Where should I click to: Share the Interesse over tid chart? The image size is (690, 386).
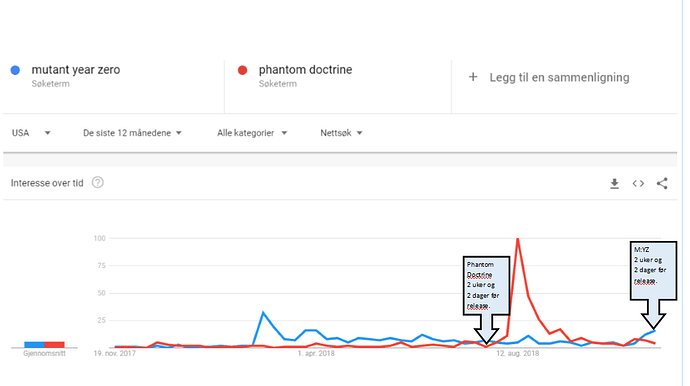662,184
